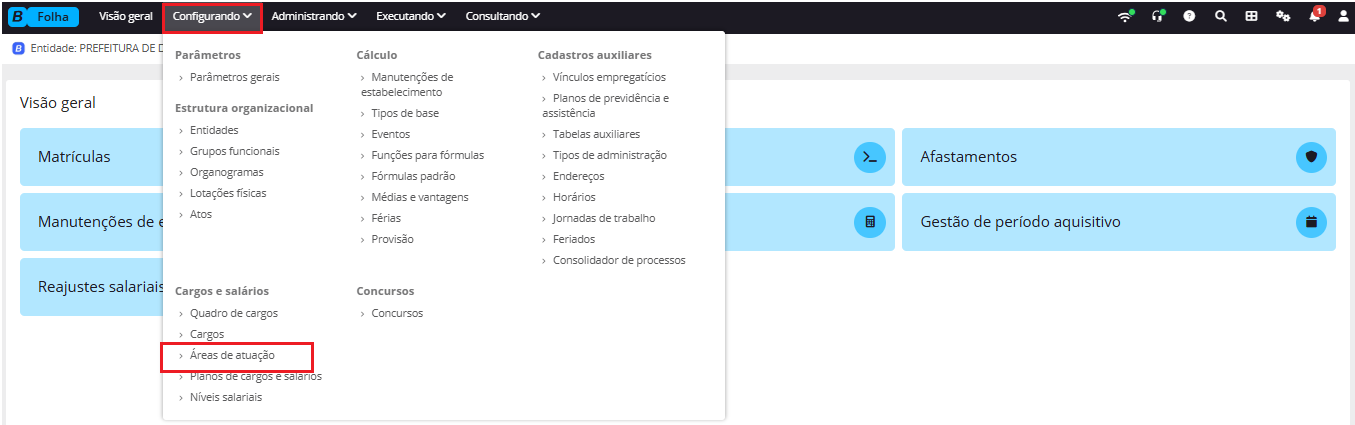Screen dimensions: 1355x425
Task: Collapse the Configurando dropdown menu
Action: [212, 16]
